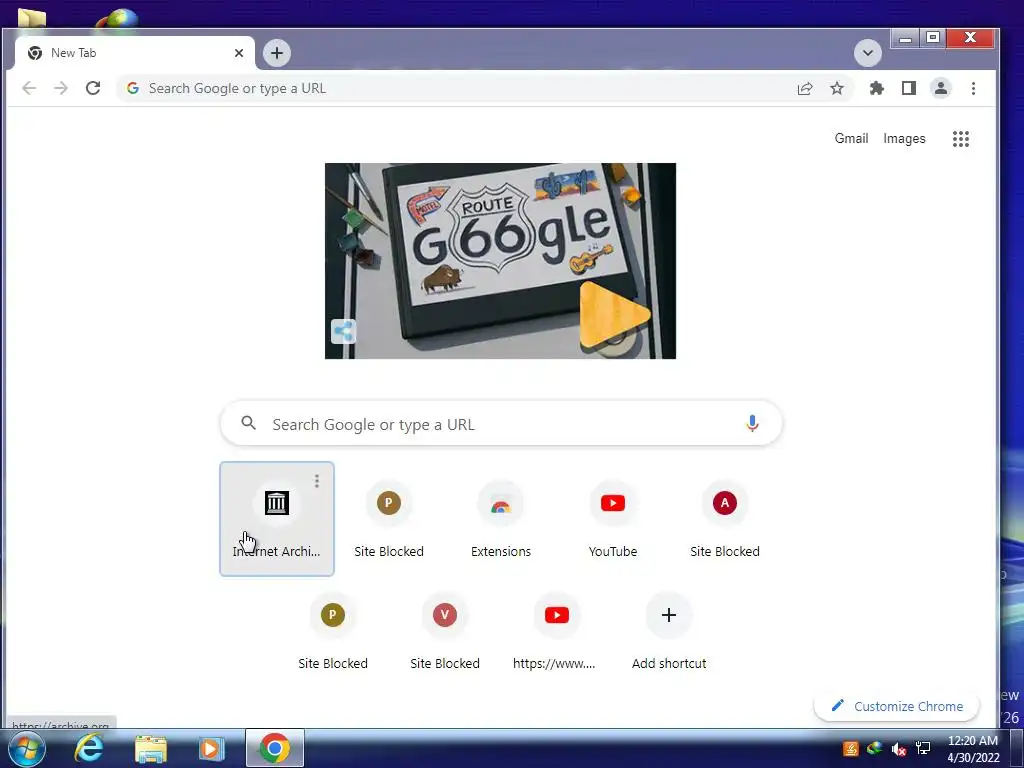Click the page search box
Image resolution: width=1024 pixels, height=768 pixels.
pyautogui.click(x=501, y=424)
